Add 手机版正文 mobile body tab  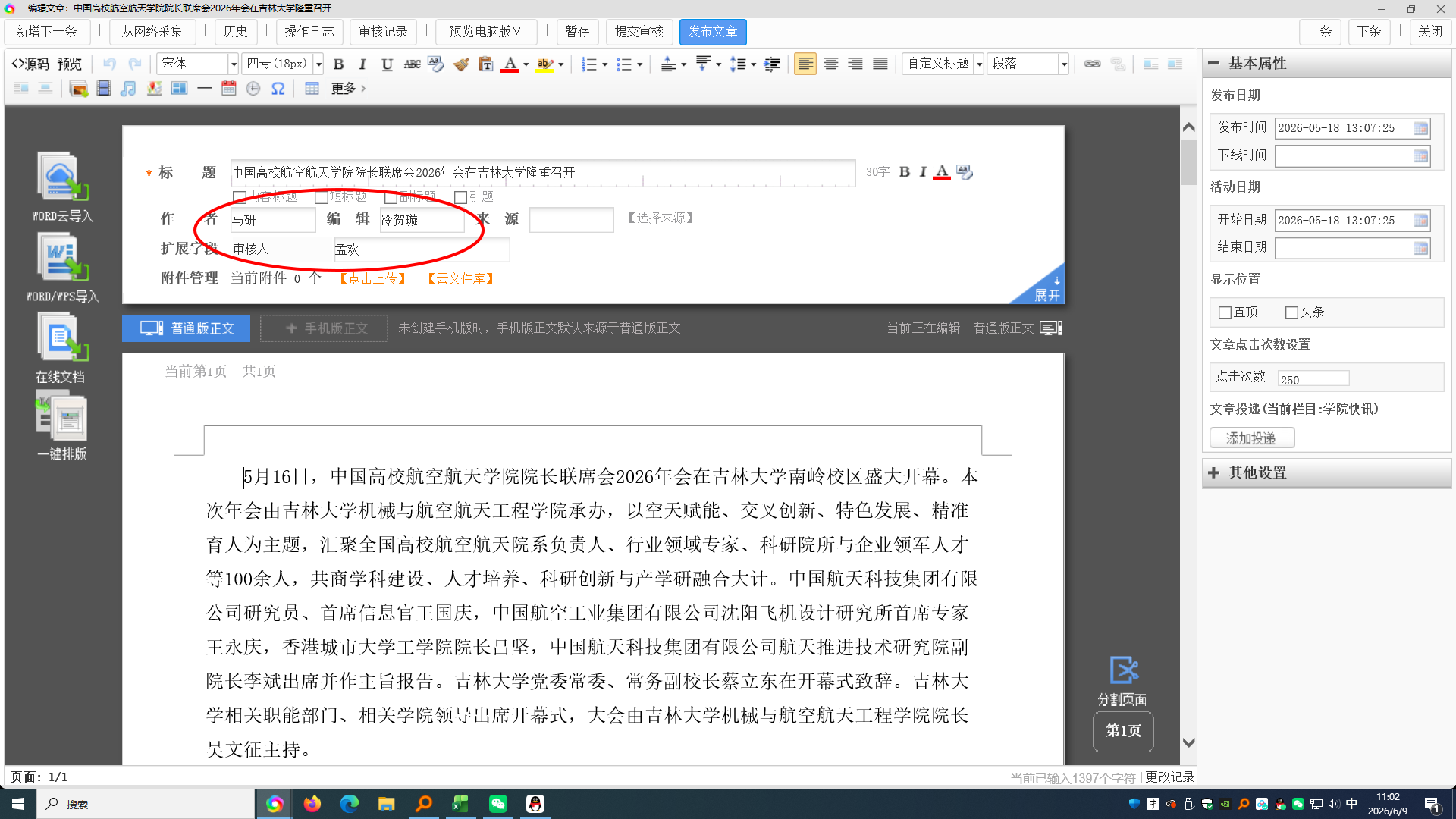326,328
